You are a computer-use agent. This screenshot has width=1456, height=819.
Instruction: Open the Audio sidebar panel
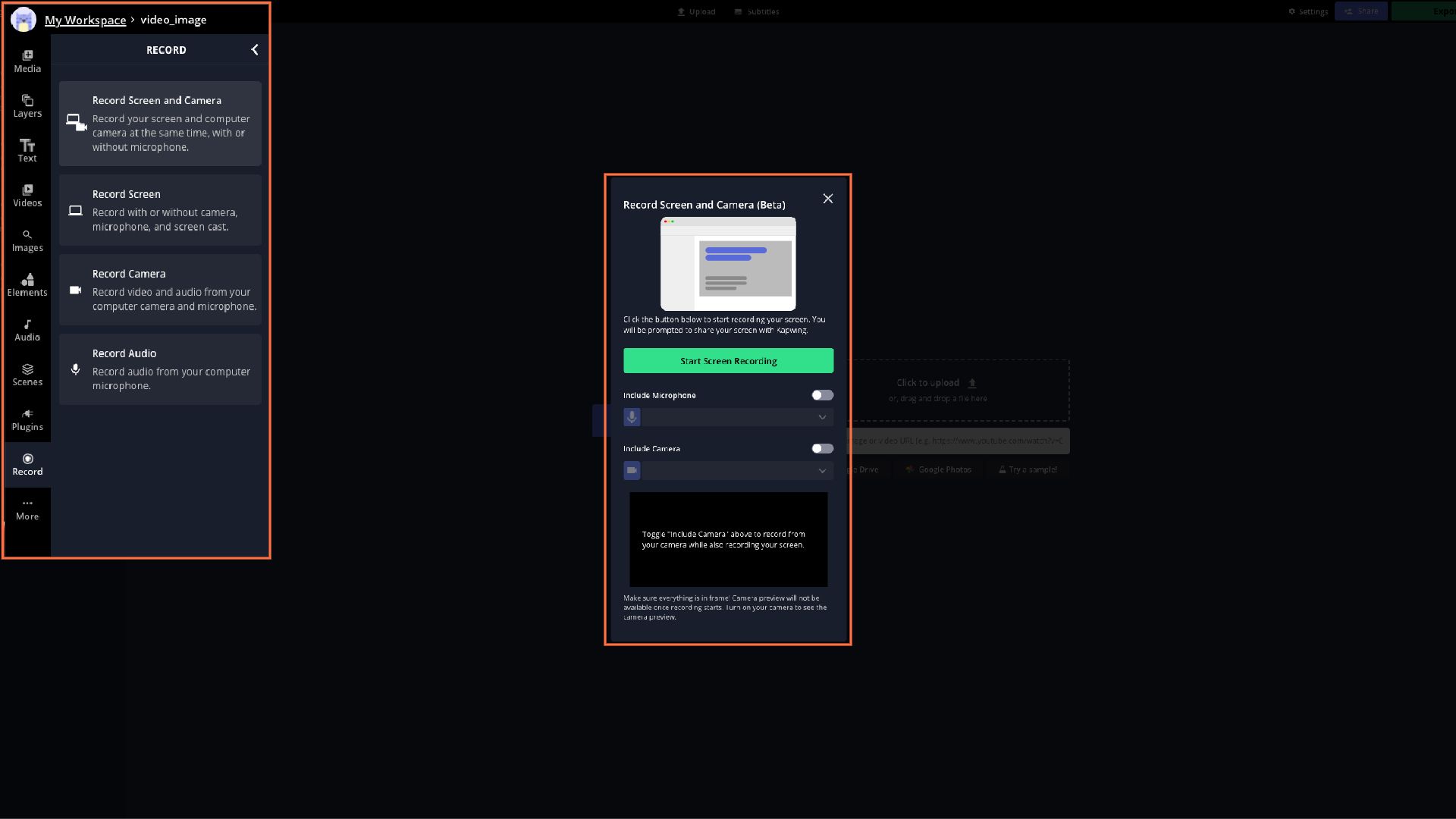(27, 329)
